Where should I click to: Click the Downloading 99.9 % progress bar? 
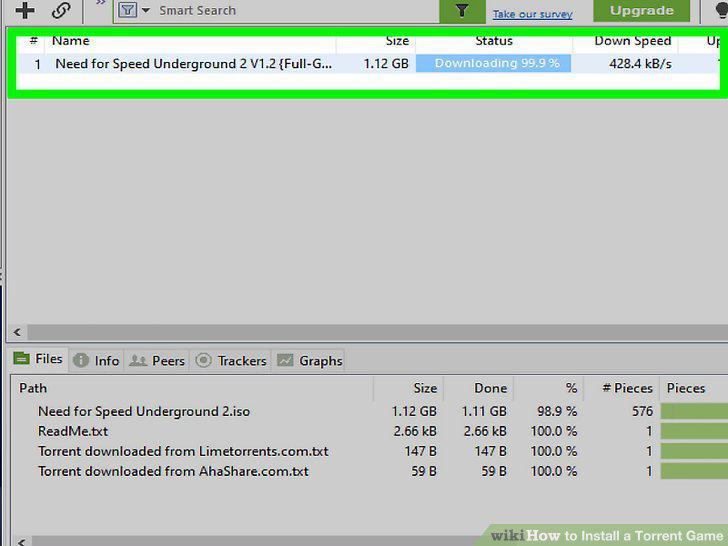493,63
